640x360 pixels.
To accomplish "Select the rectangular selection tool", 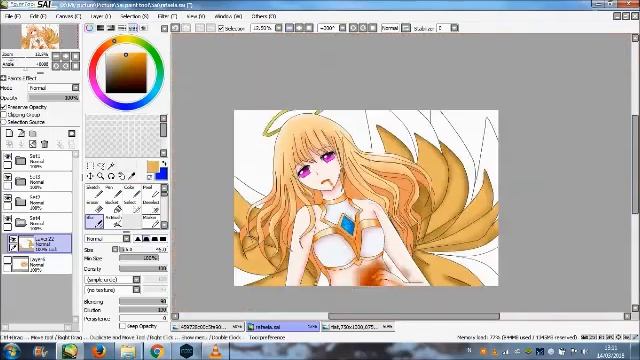I will 90,165.
